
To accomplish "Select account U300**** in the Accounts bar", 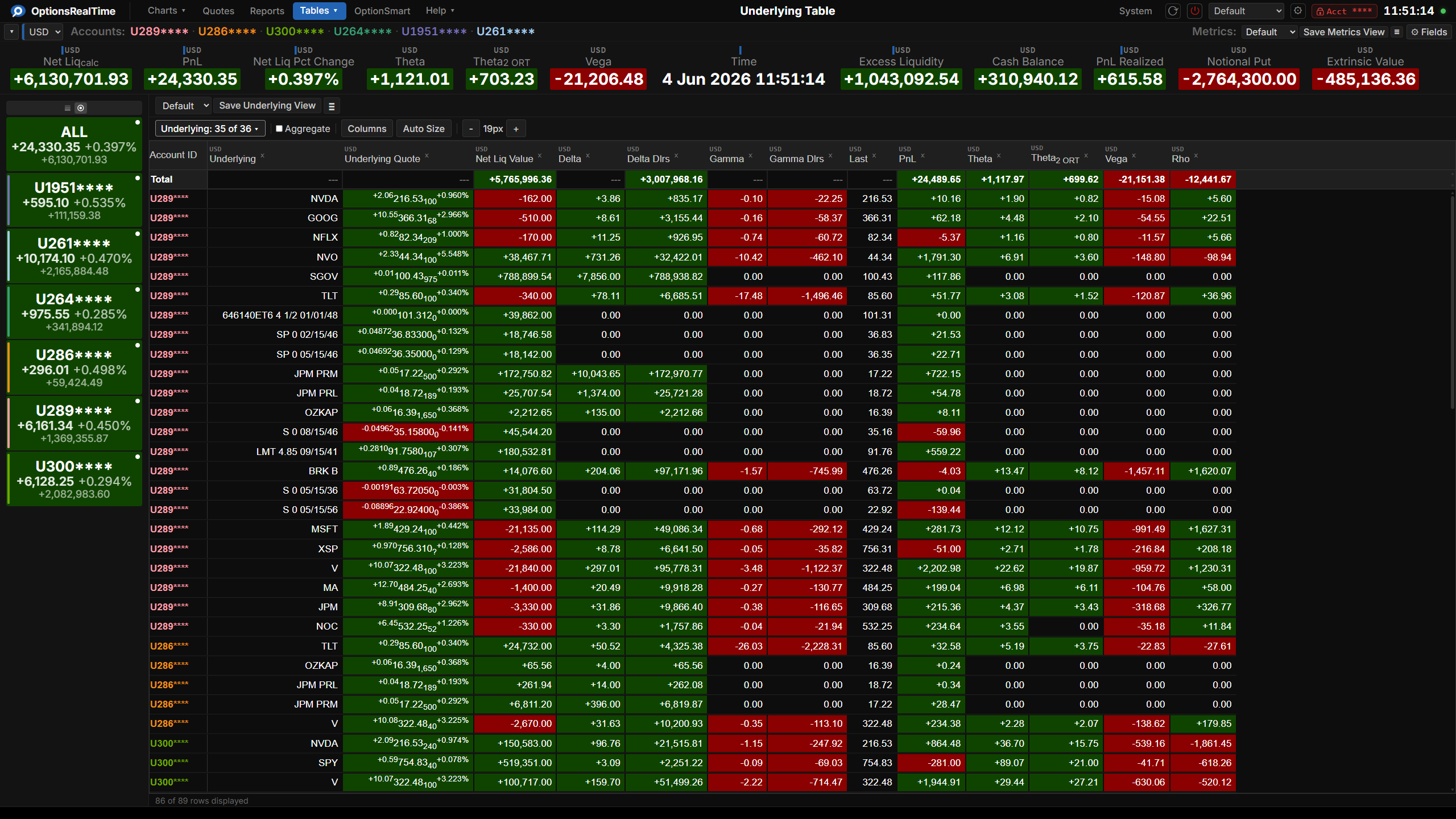I will [295, 32].
